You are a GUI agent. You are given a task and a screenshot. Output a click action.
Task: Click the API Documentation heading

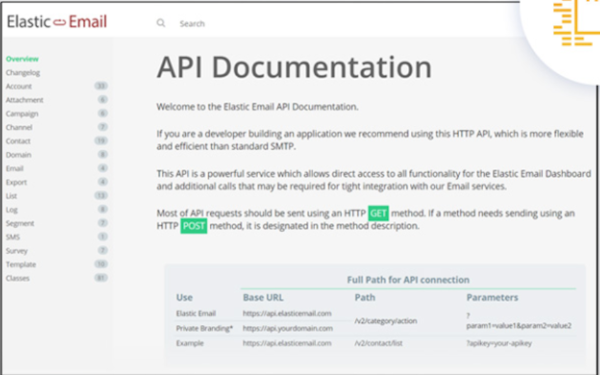294,67
